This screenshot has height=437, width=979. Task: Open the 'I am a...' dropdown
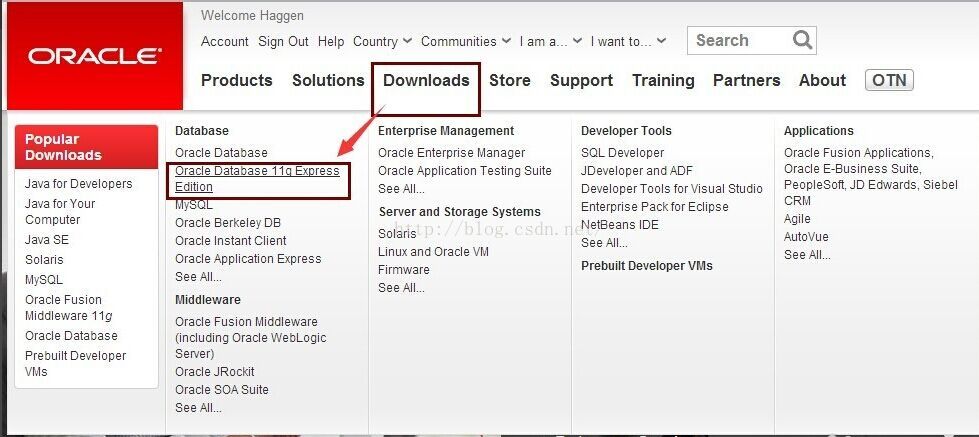click(551, 41)
